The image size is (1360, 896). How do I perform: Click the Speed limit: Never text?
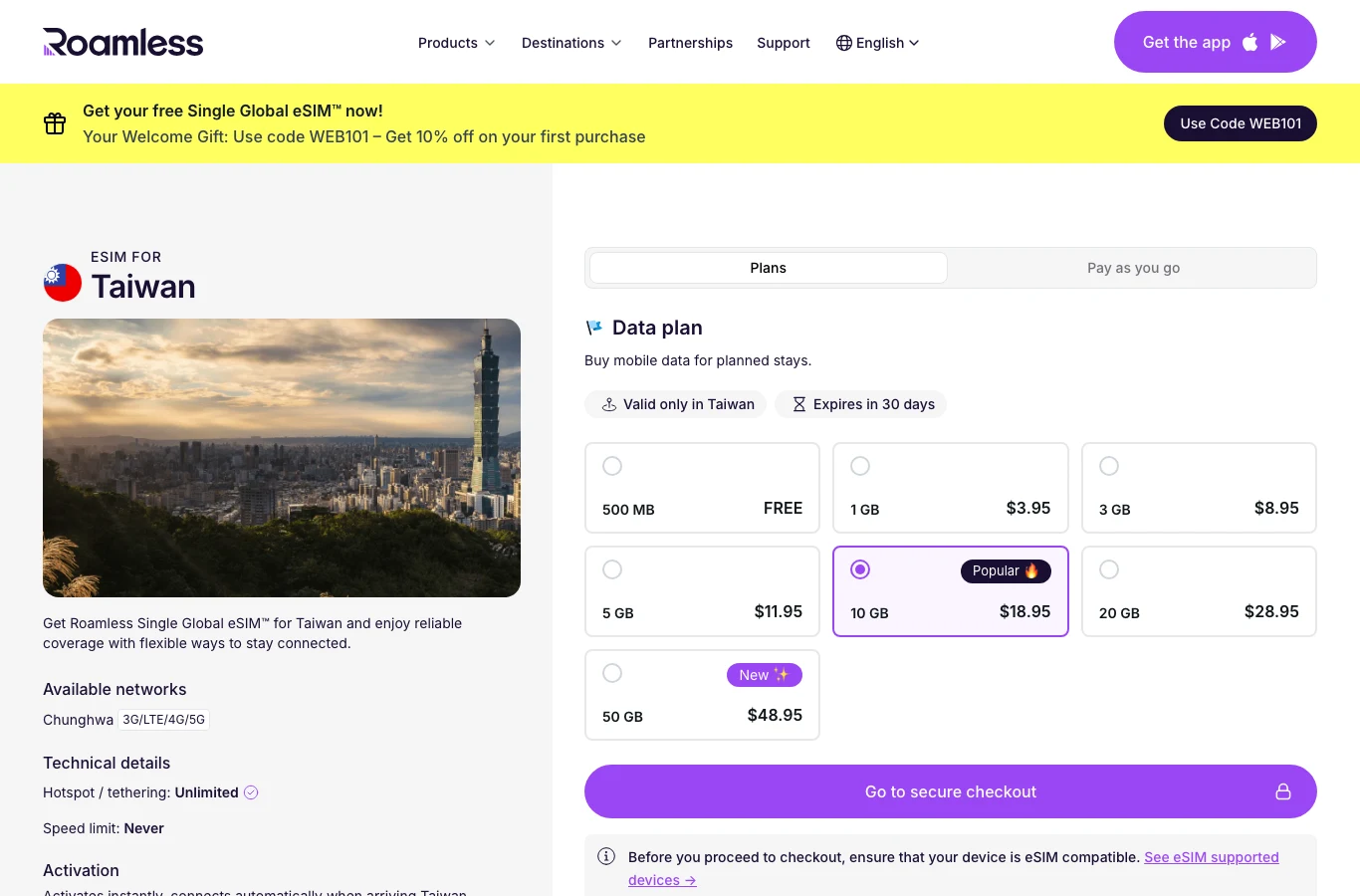click(104, 828)
